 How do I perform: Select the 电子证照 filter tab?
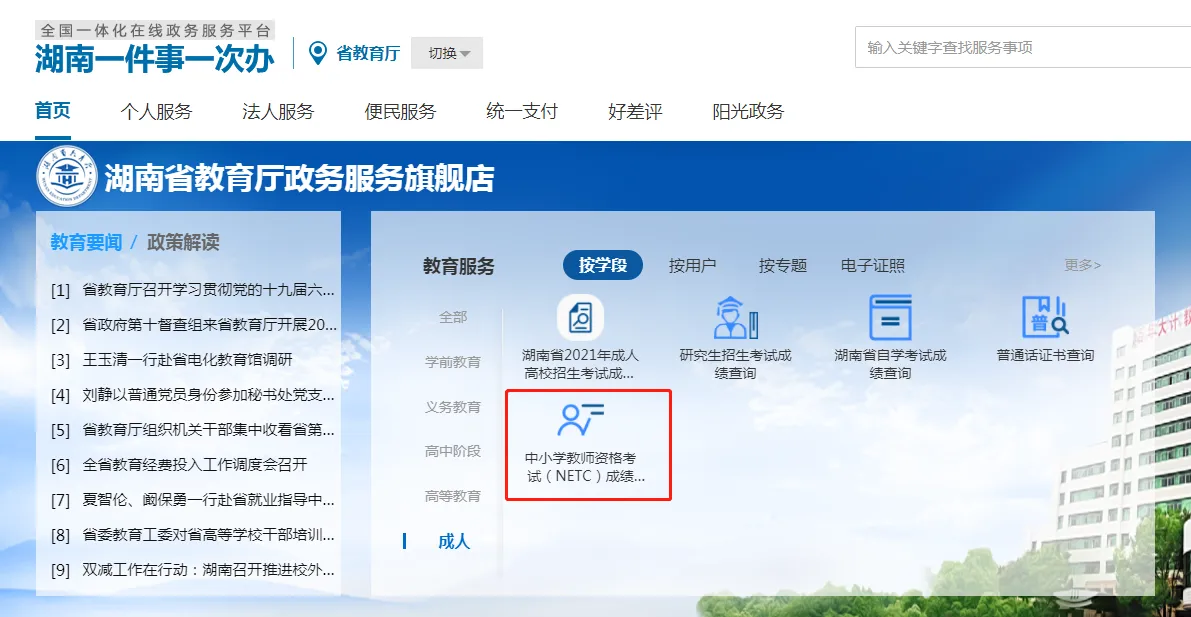[873, 265]
